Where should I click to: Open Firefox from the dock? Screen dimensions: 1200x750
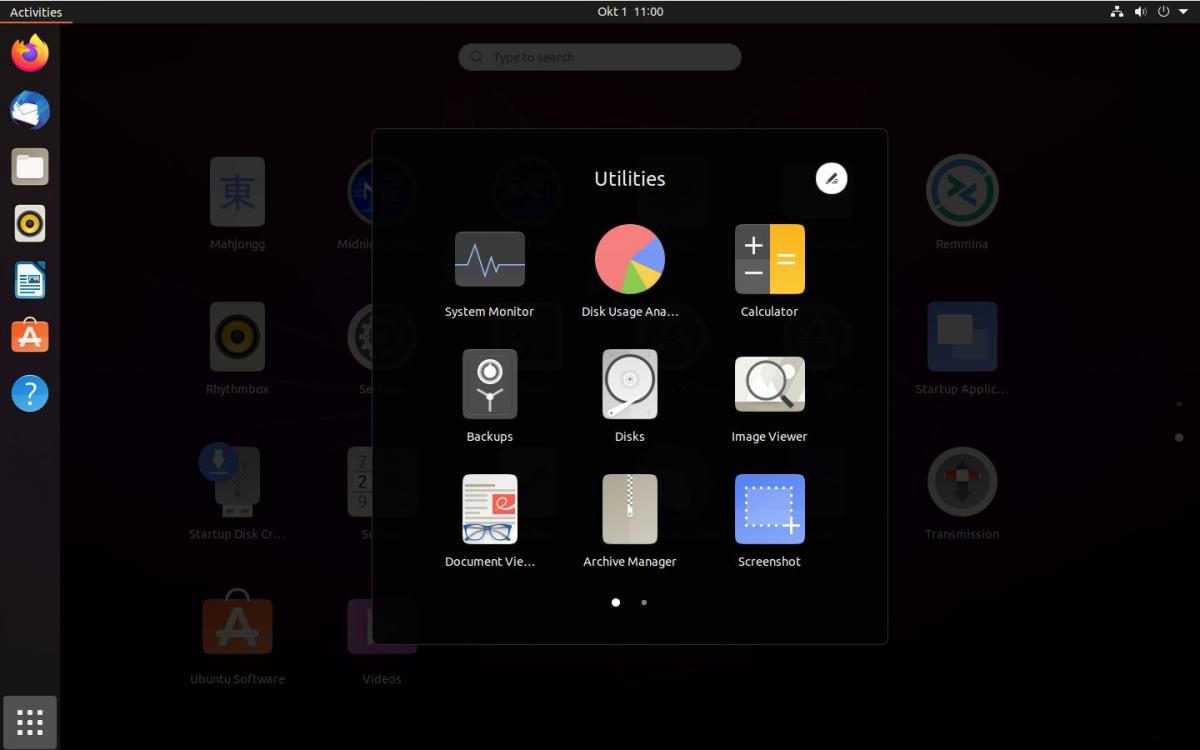(30, 53)
